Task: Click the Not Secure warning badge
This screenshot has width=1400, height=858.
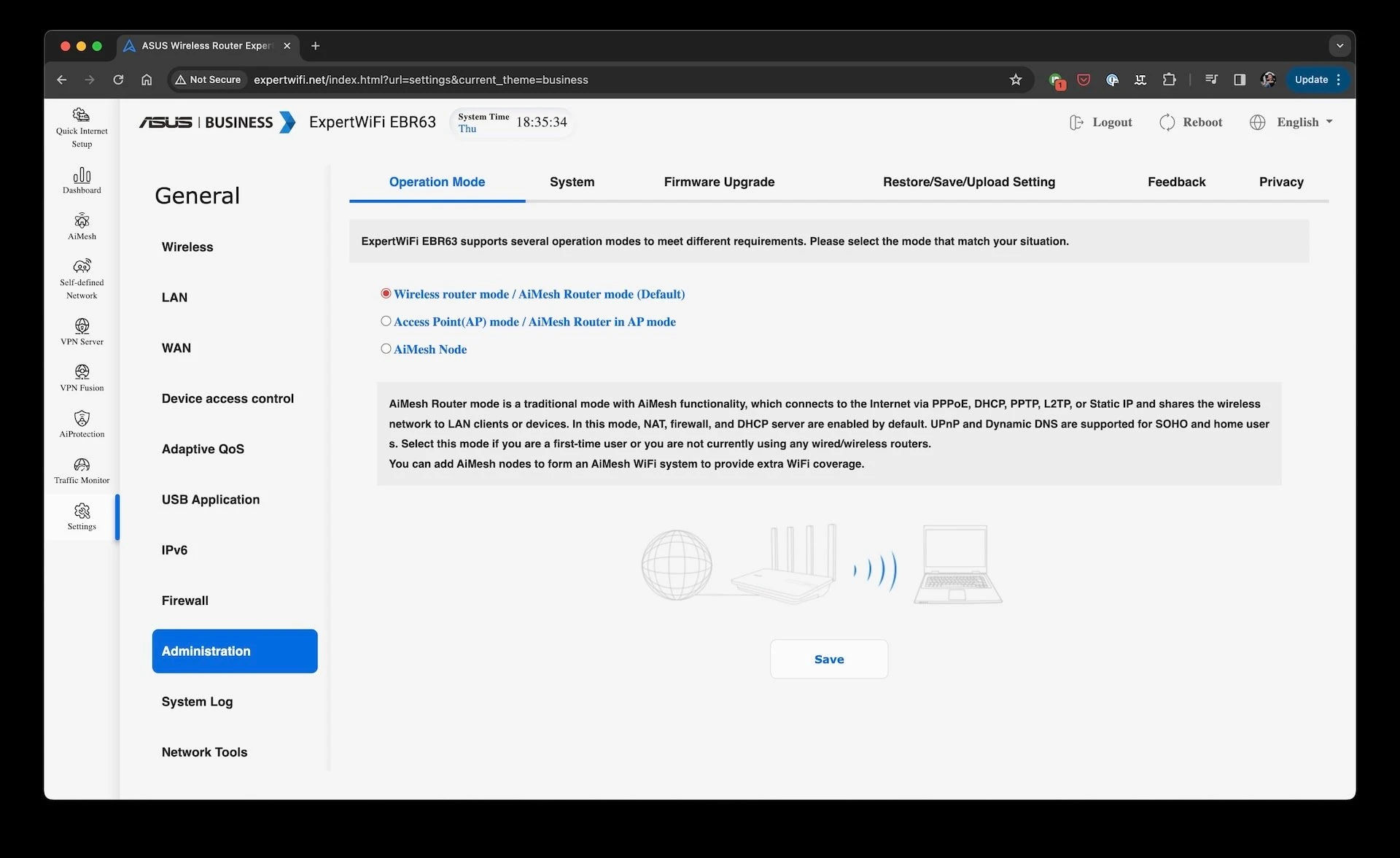Action: [208, 80]
